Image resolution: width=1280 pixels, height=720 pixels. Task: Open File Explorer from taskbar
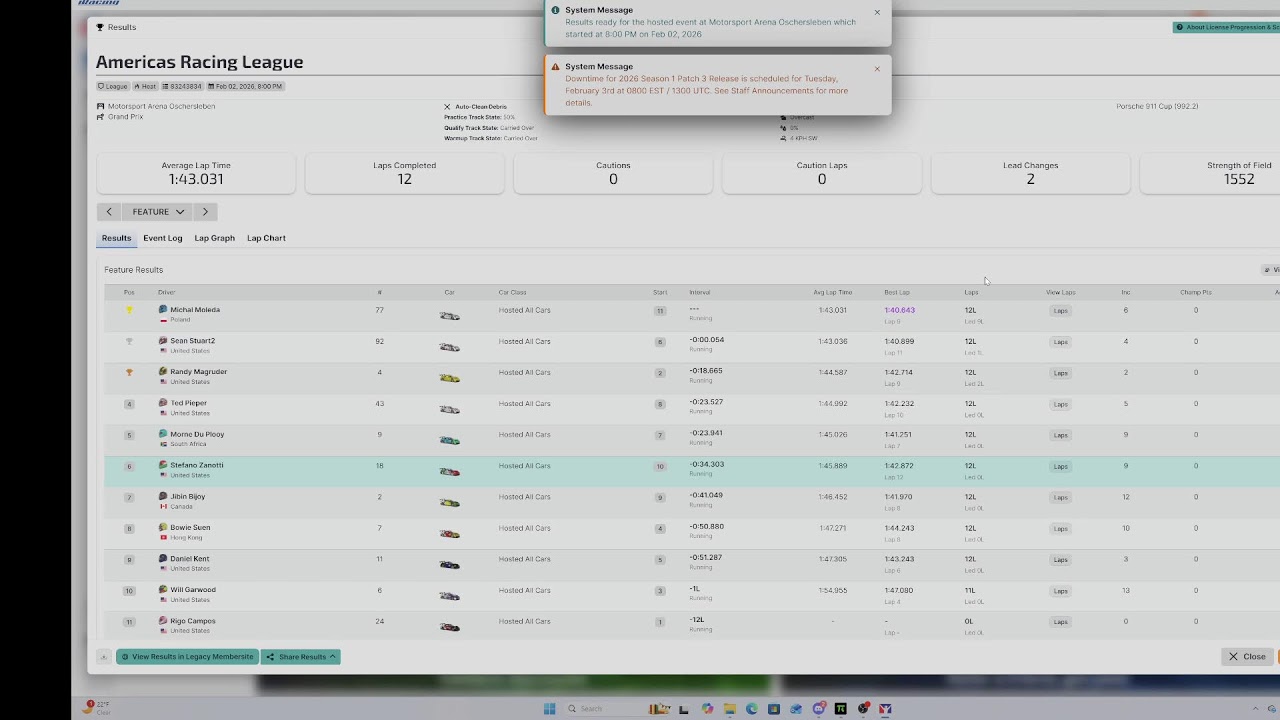click(x=730, y=708)
